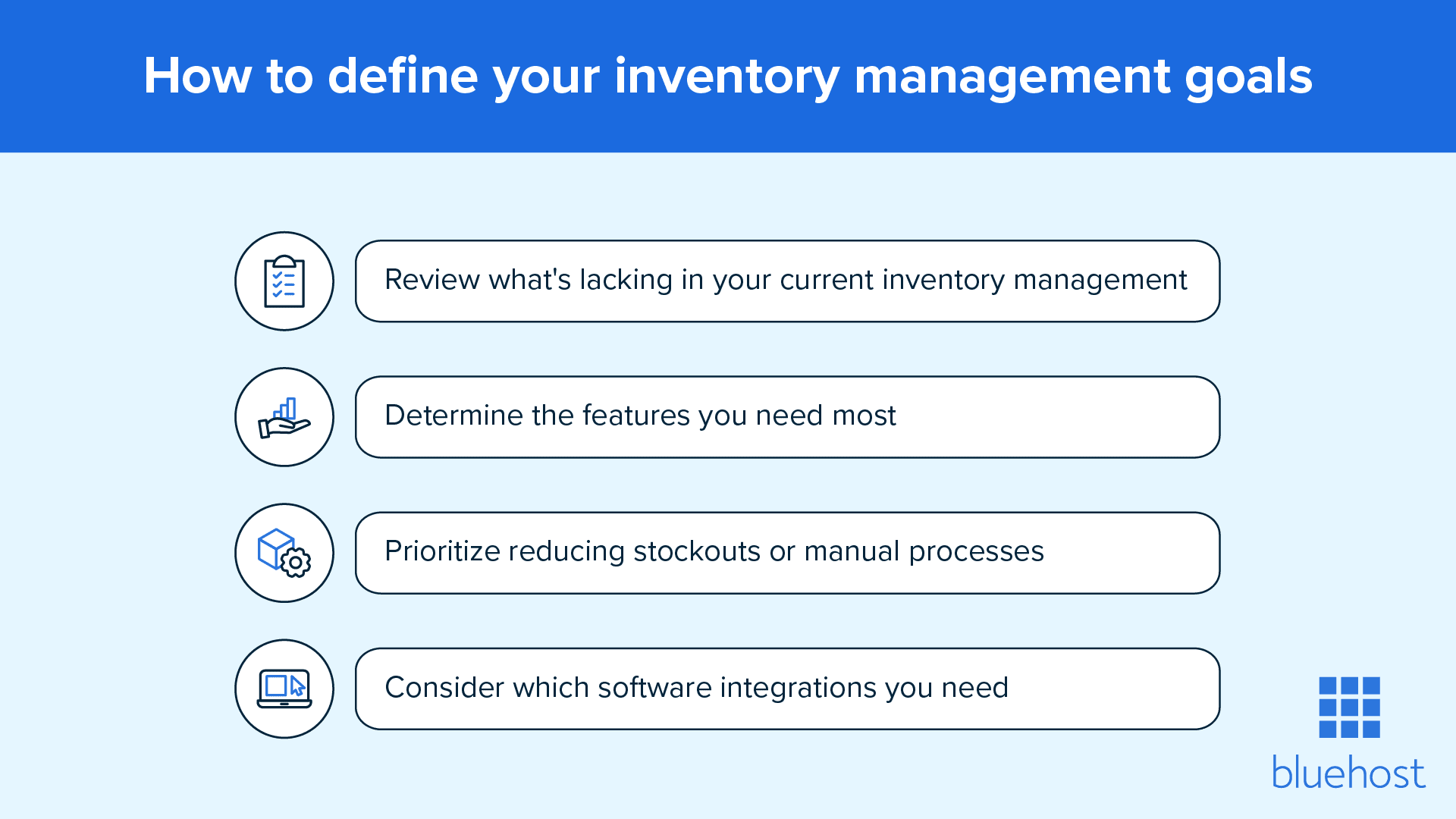
Task: Select the laptop with cursor icon
Action: [x=284, y=689]
